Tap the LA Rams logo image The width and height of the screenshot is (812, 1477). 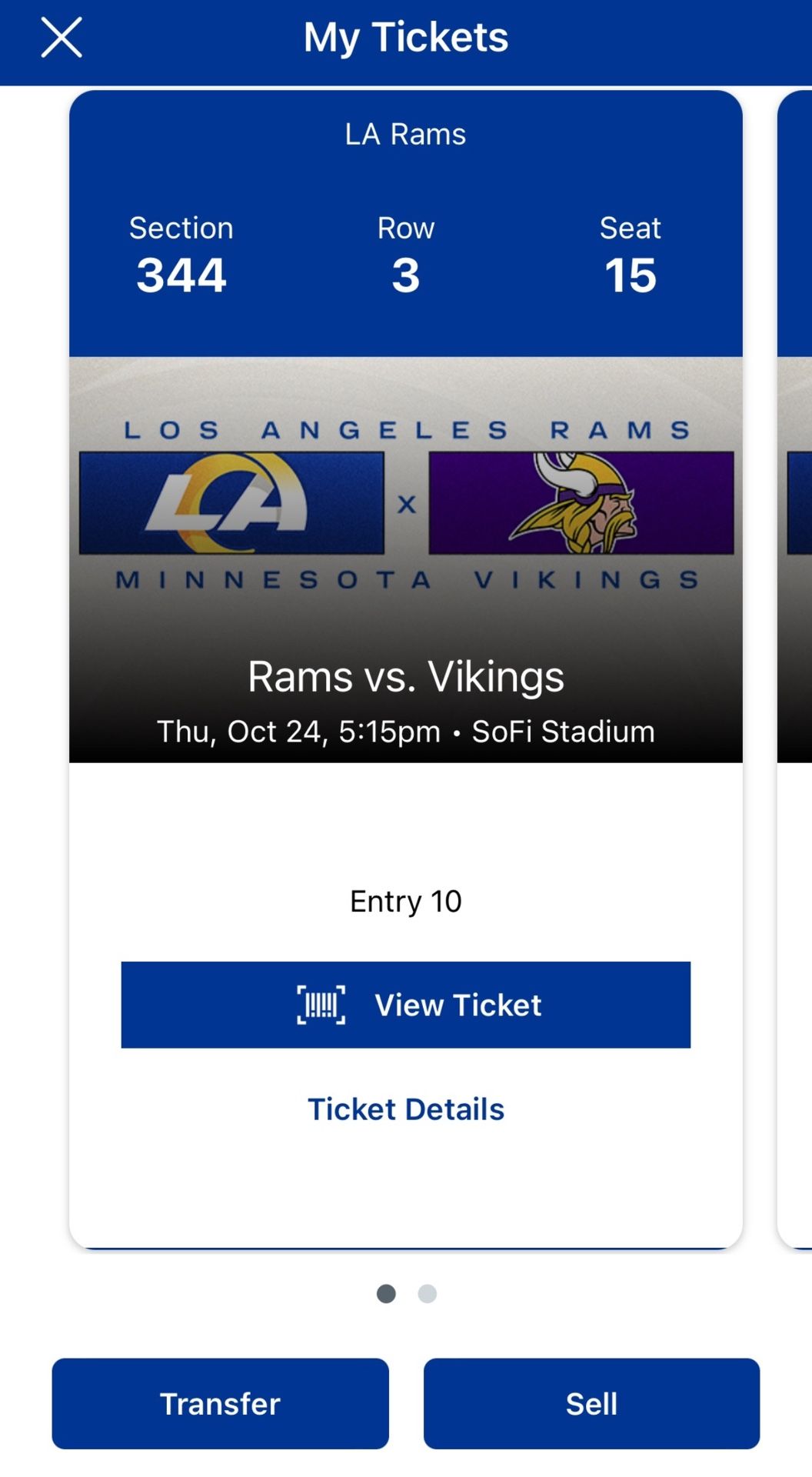(231, 503)
